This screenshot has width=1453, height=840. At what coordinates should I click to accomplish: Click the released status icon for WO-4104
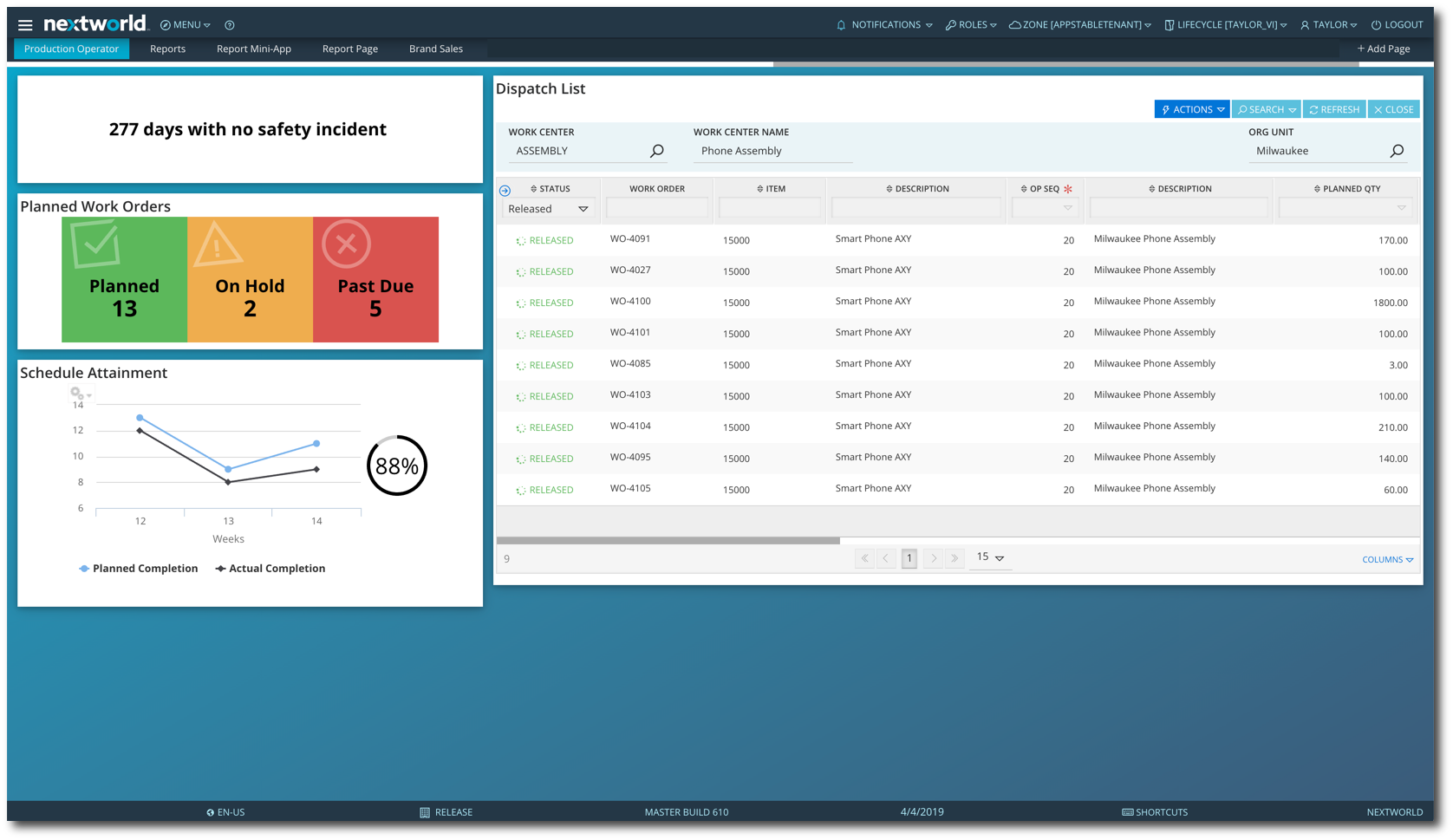point(520,428)
